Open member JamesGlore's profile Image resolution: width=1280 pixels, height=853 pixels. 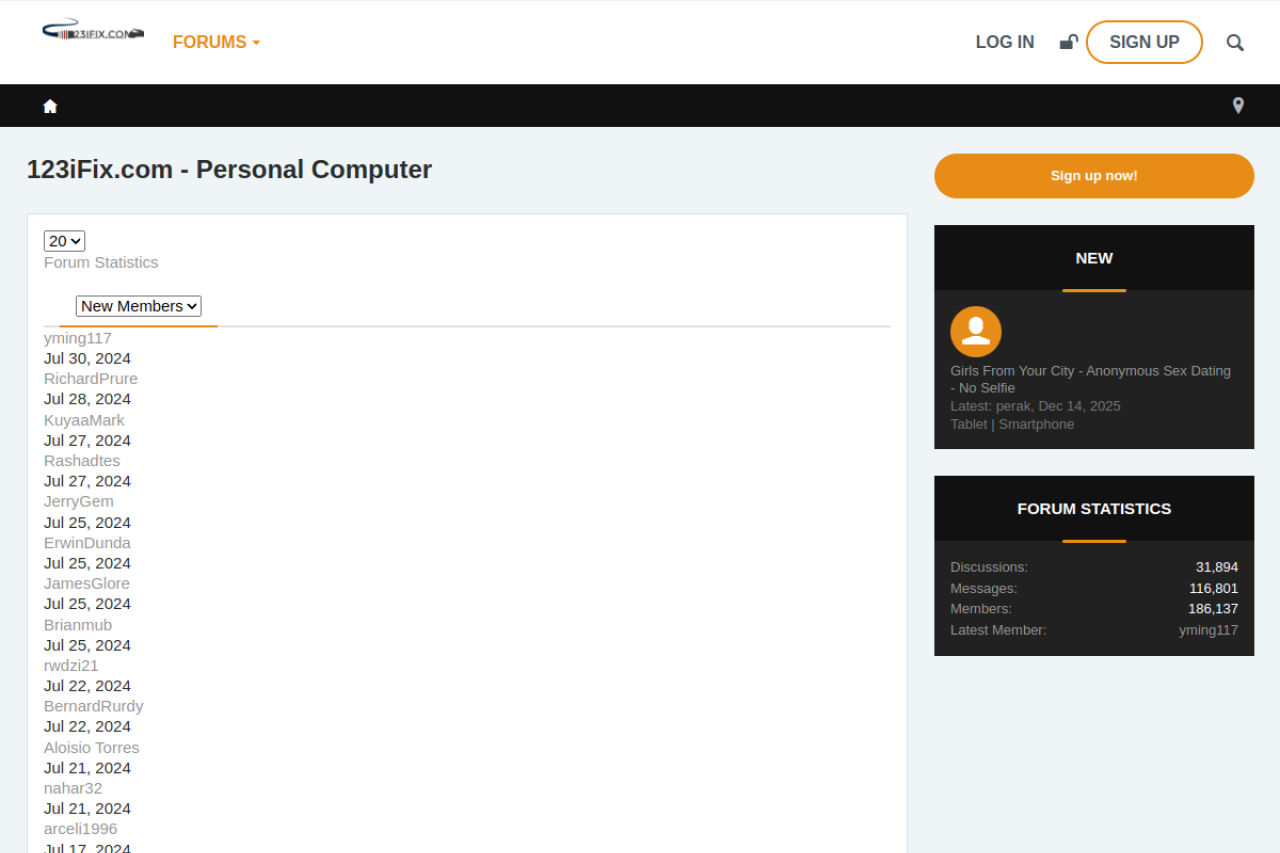87,583
